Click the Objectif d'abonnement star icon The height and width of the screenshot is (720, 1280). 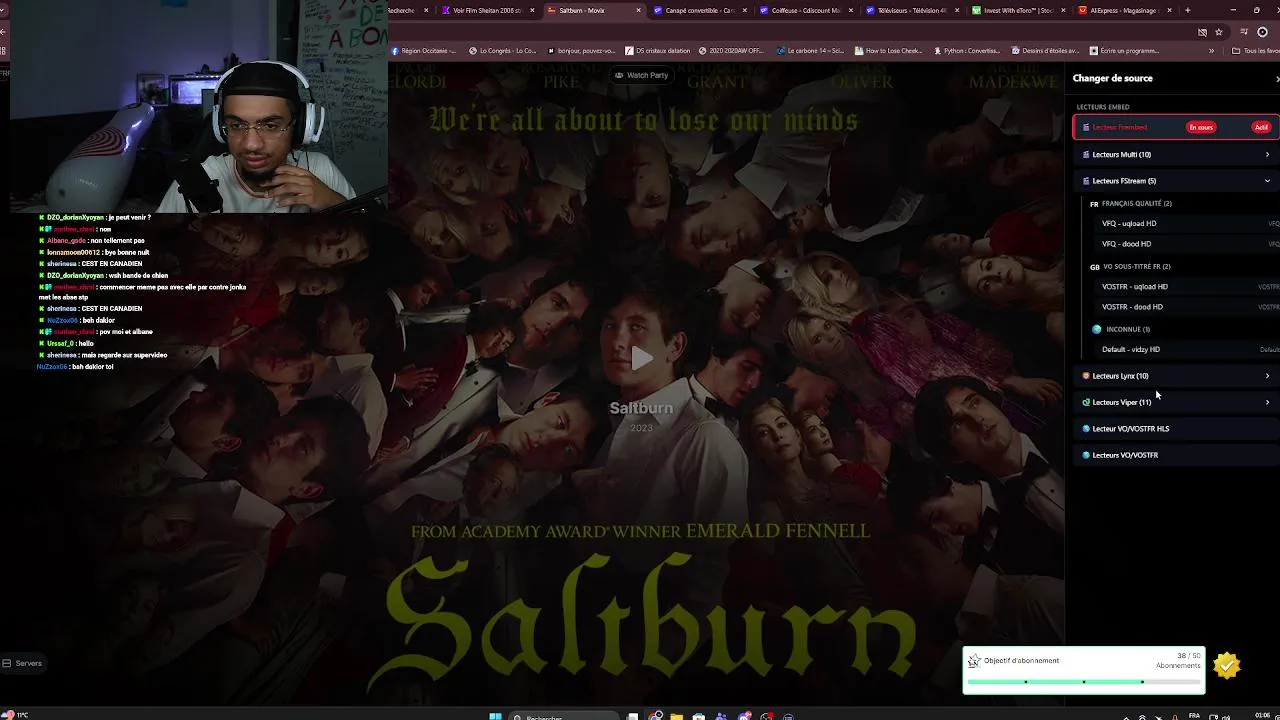(x=974, y=661)
